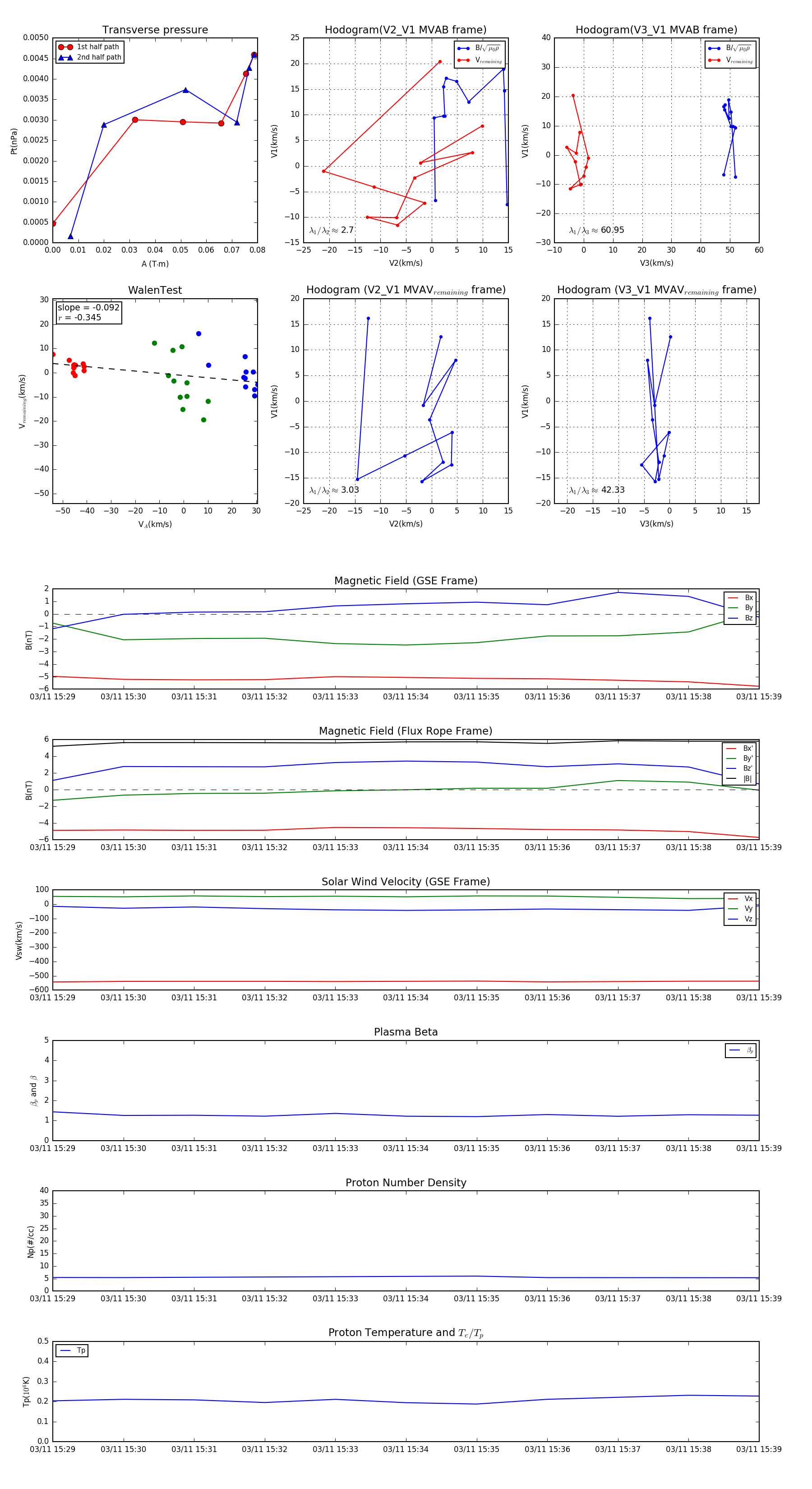Click the "03/11 15:29" tick under GSE magnetic field plot
Viewport: 812px width, 1489px height.
(x=53, y=697)
